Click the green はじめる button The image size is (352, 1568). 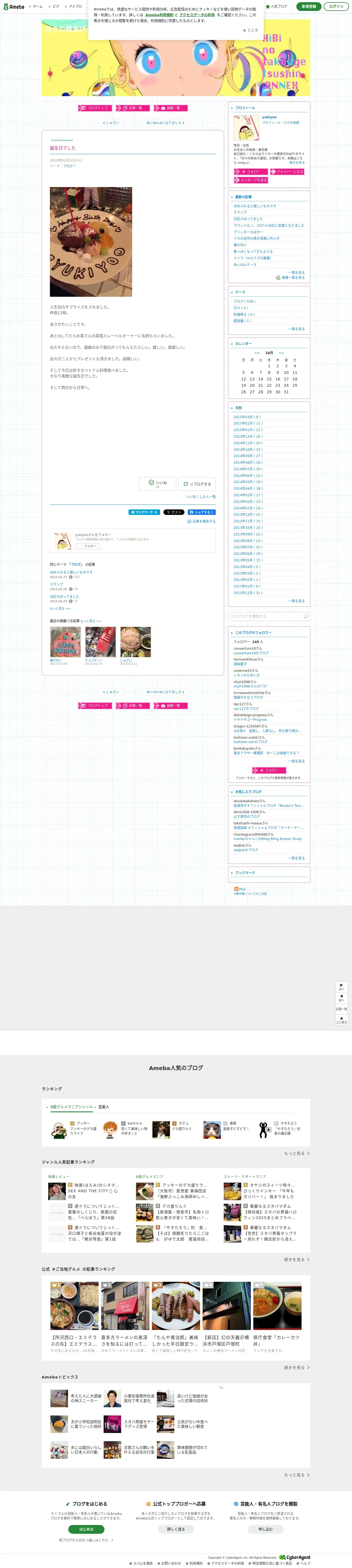86,1529
